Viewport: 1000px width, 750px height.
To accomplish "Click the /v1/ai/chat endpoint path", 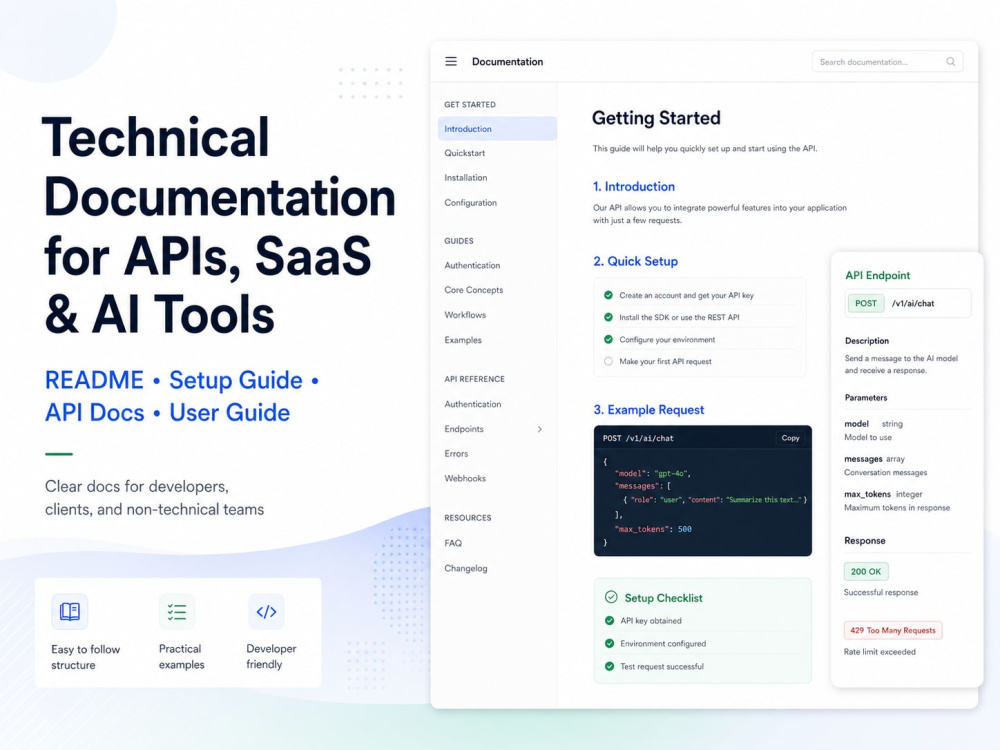I will click(x=913, y=304).
